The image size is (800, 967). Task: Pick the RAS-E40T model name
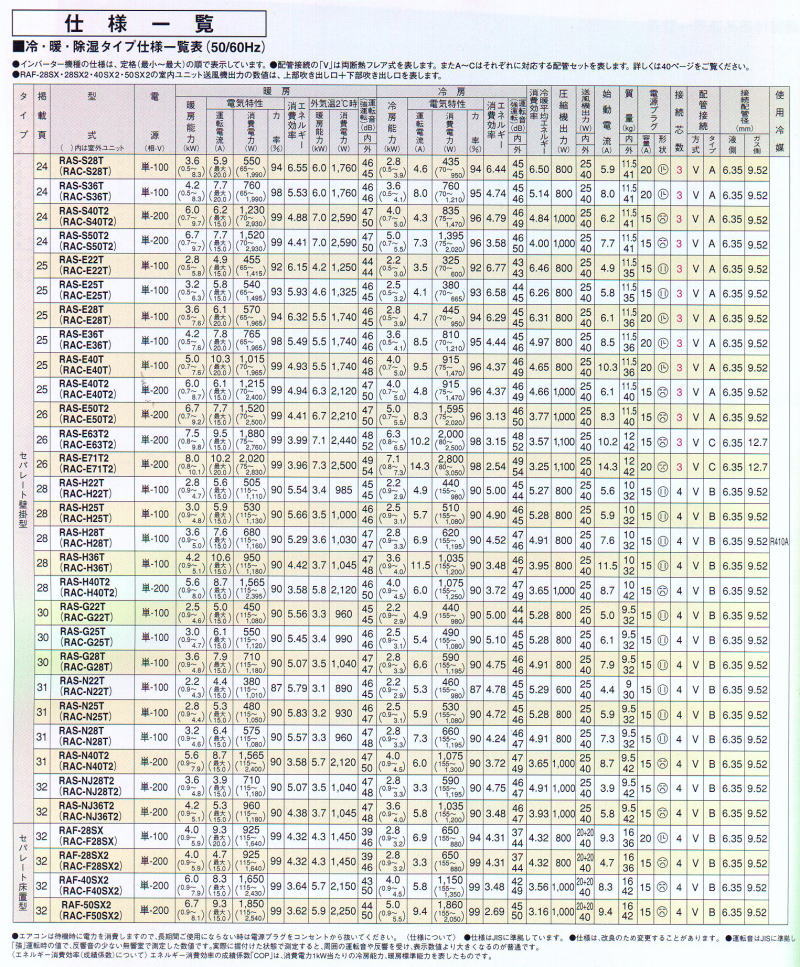(82, 359)
